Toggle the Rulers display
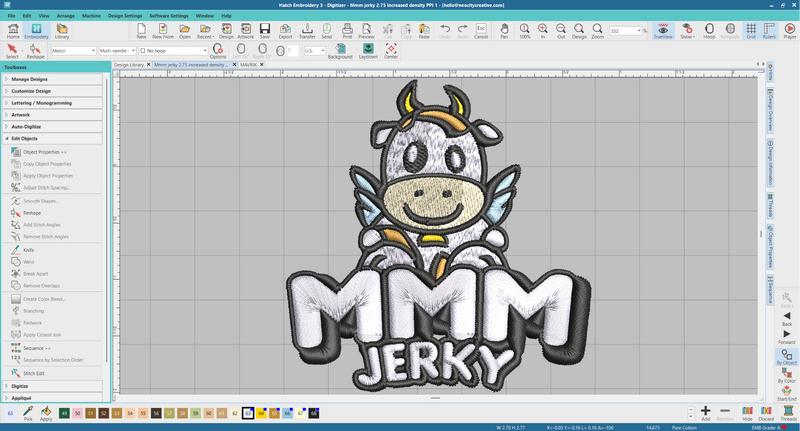 769,31
